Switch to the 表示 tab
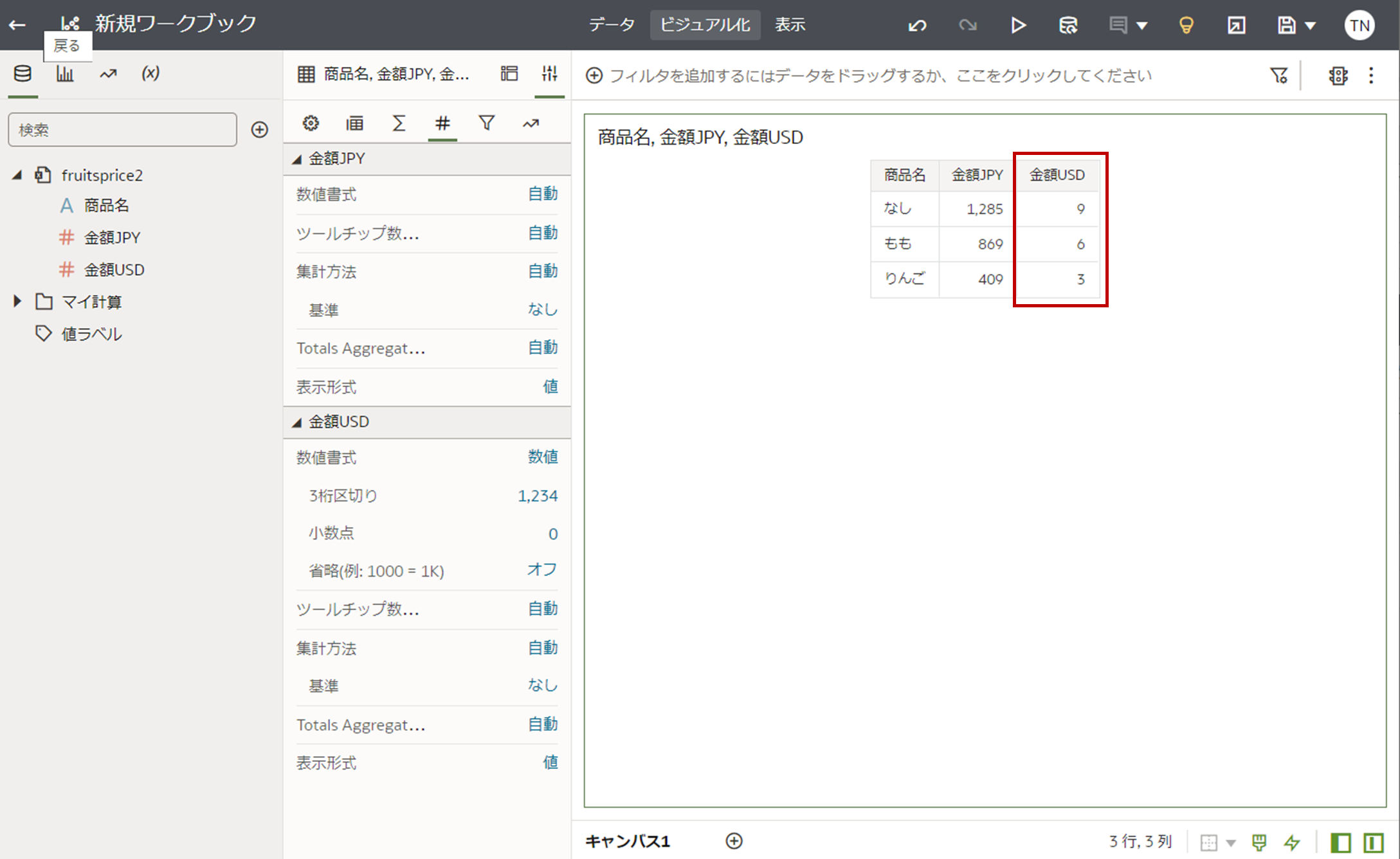 click(790, 25)
